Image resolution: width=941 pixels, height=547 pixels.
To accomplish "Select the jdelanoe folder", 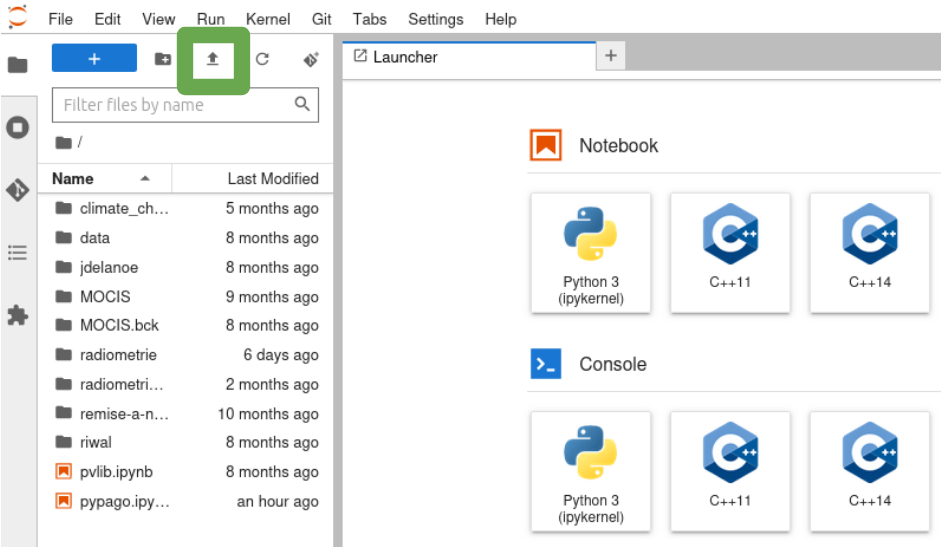I will [x=186, y=267].
